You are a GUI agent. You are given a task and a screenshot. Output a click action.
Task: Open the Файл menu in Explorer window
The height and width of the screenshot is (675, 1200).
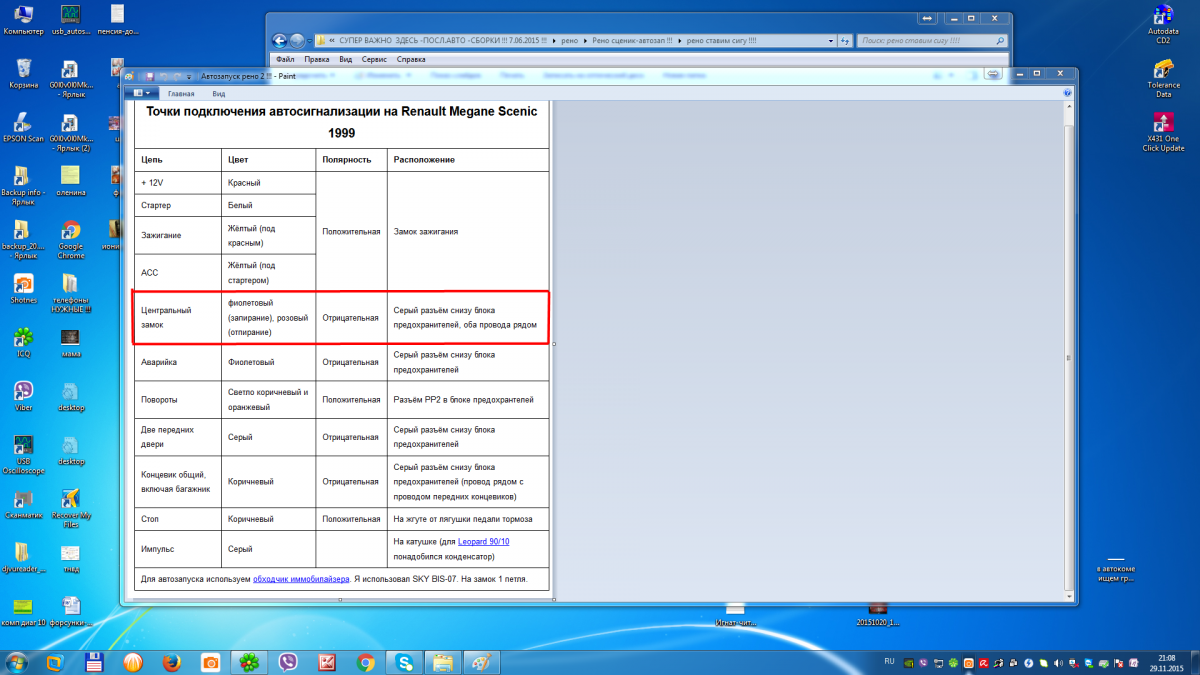(x=285, y=59)
